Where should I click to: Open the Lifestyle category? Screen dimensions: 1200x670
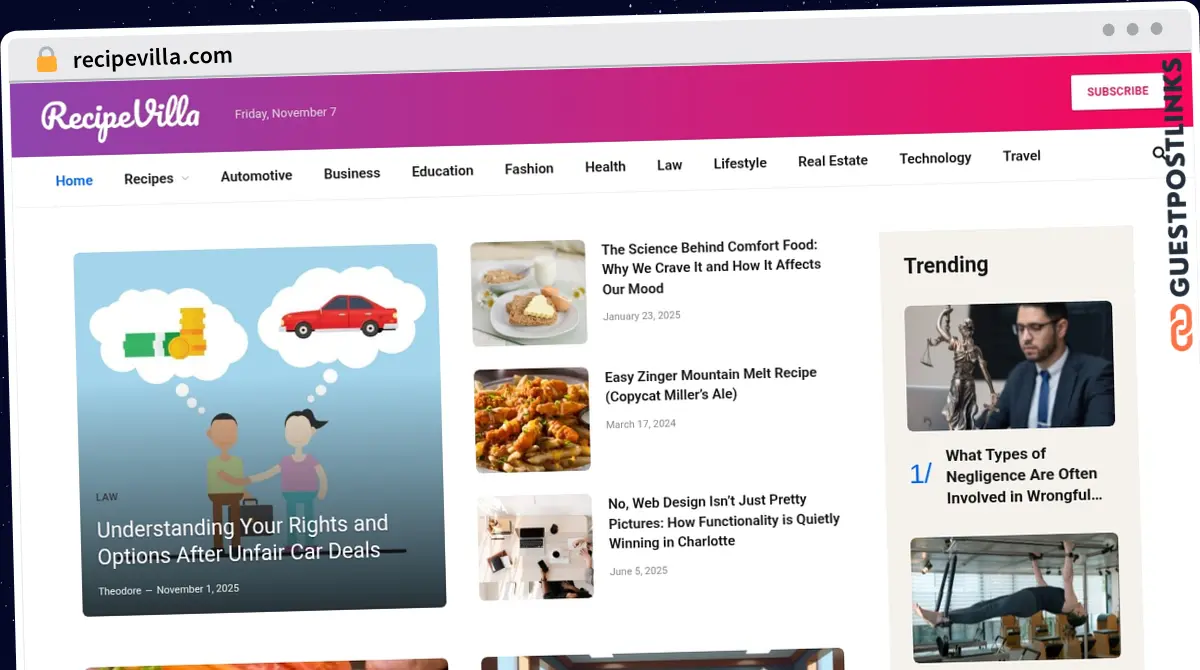click(740, 163)
